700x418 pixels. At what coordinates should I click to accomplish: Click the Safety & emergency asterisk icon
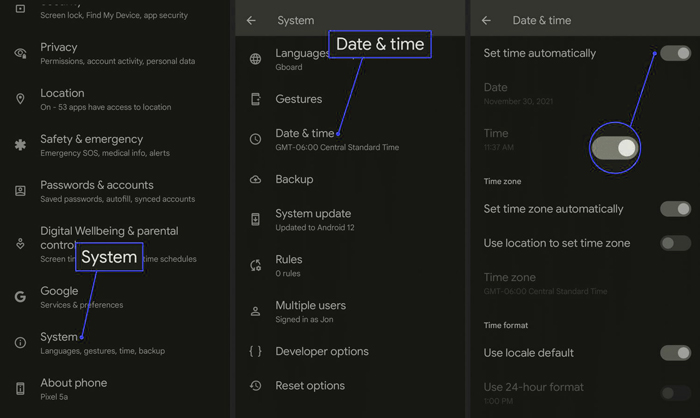(20, 145)
